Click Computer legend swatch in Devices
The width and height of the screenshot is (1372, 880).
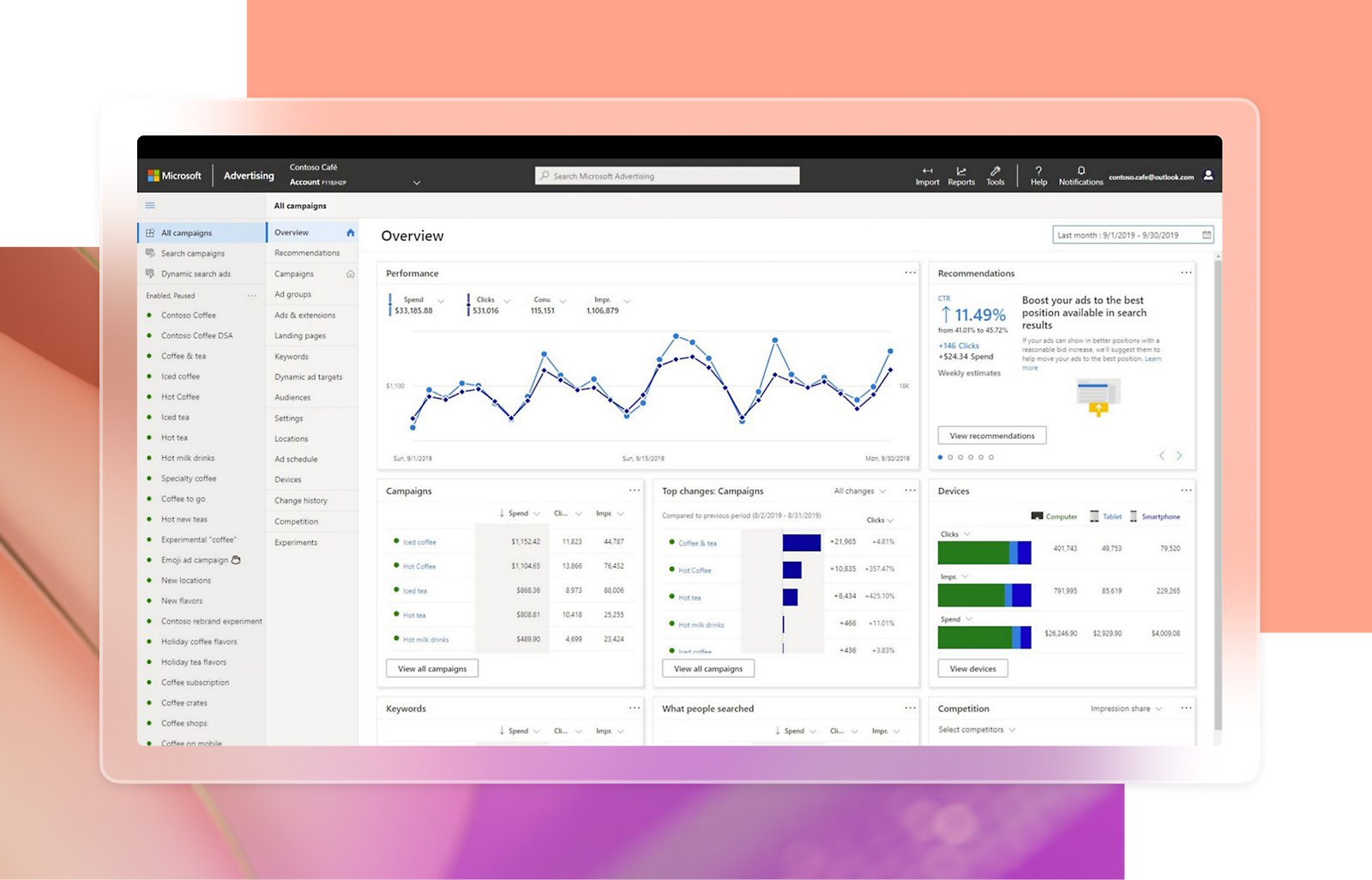[1037, 516]
